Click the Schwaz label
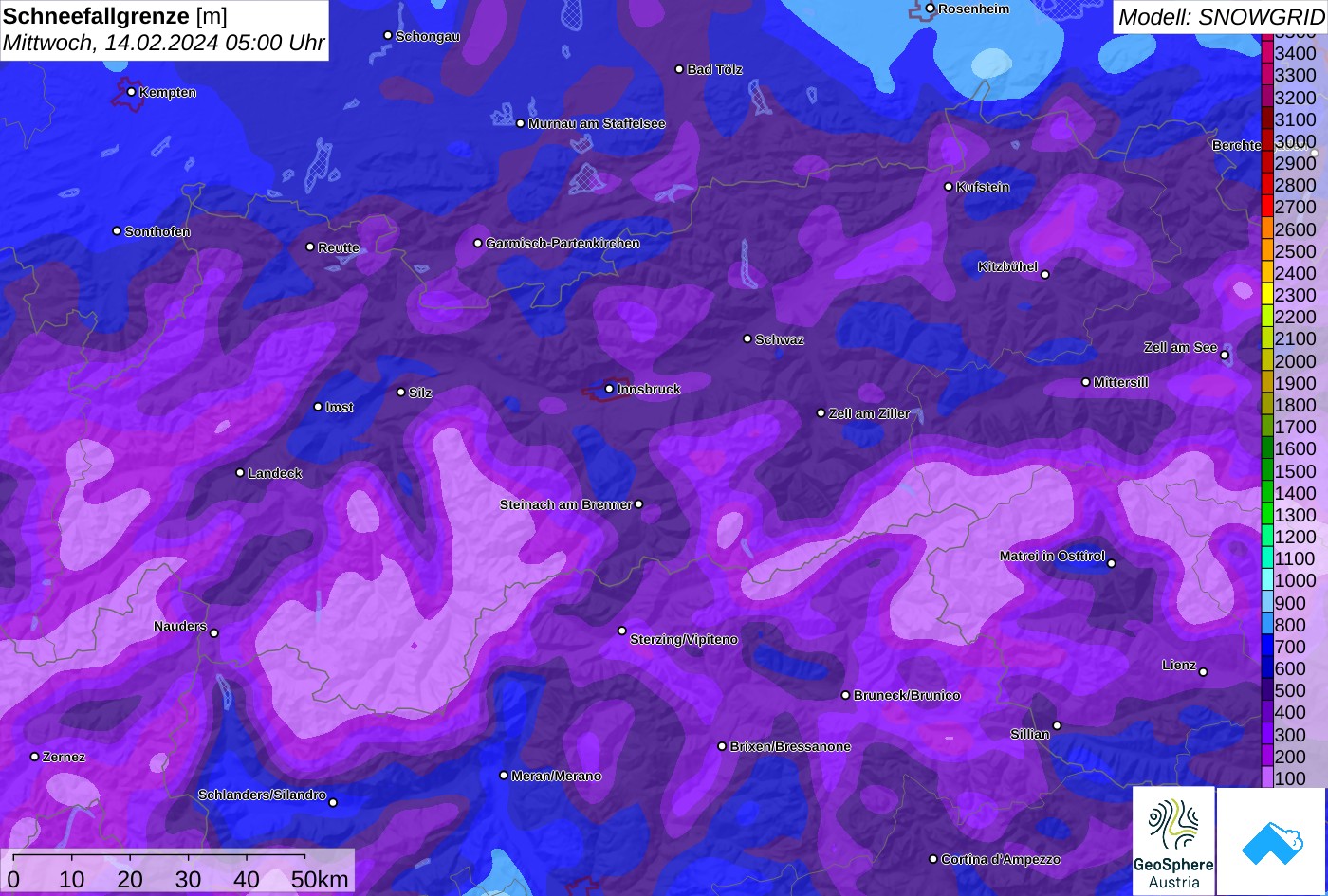The width and height of the screenshot is (1328, 896). tap(780, 339)
